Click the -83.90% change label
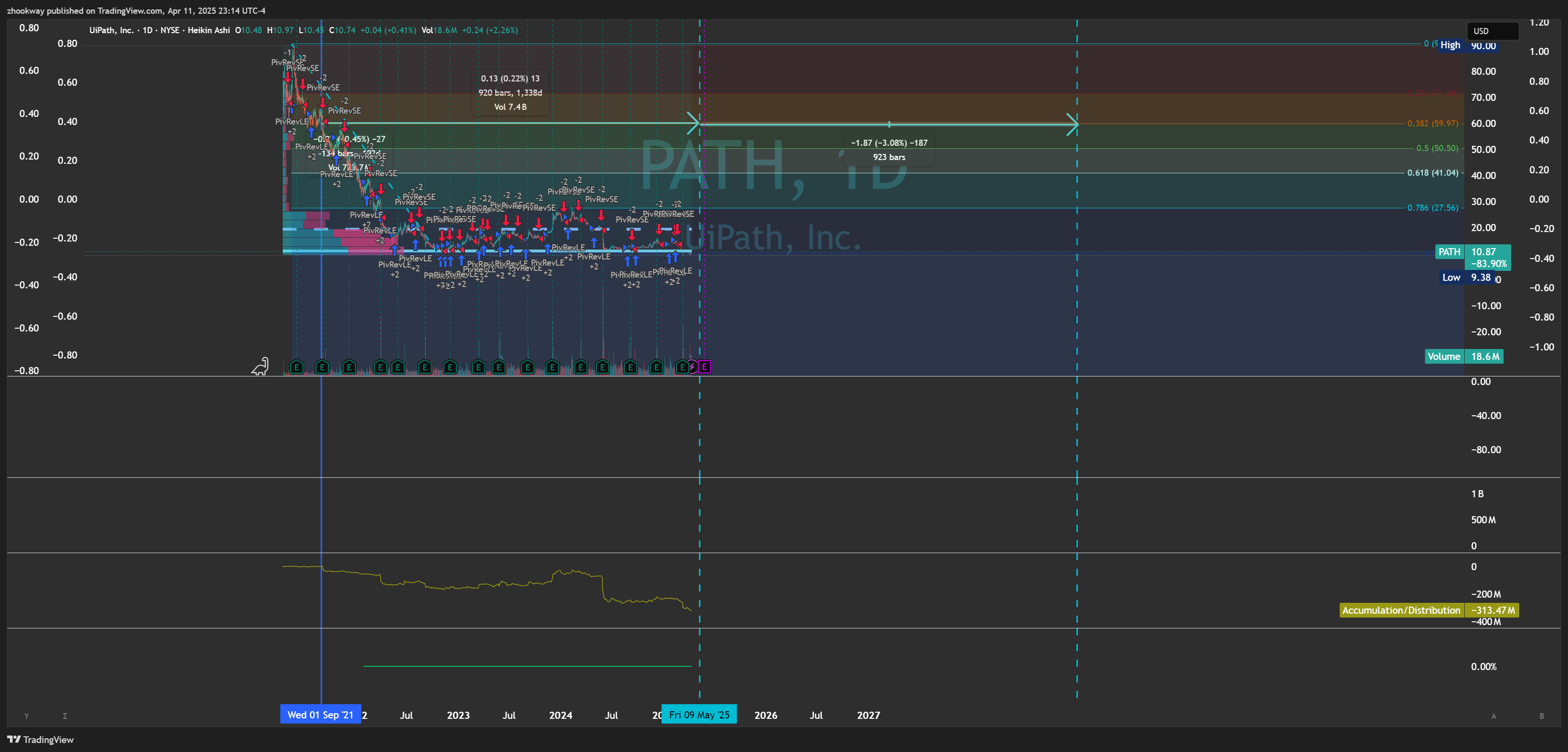This screenshot has height=752, width=1568. pyautogui.click(x=1488, y=264)
